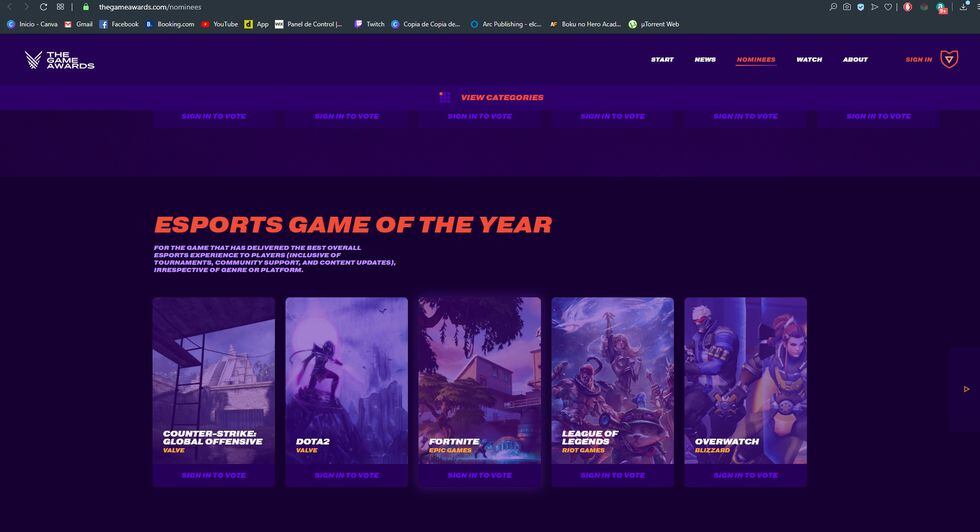Open the YouTube bookmark

(219, 24)
